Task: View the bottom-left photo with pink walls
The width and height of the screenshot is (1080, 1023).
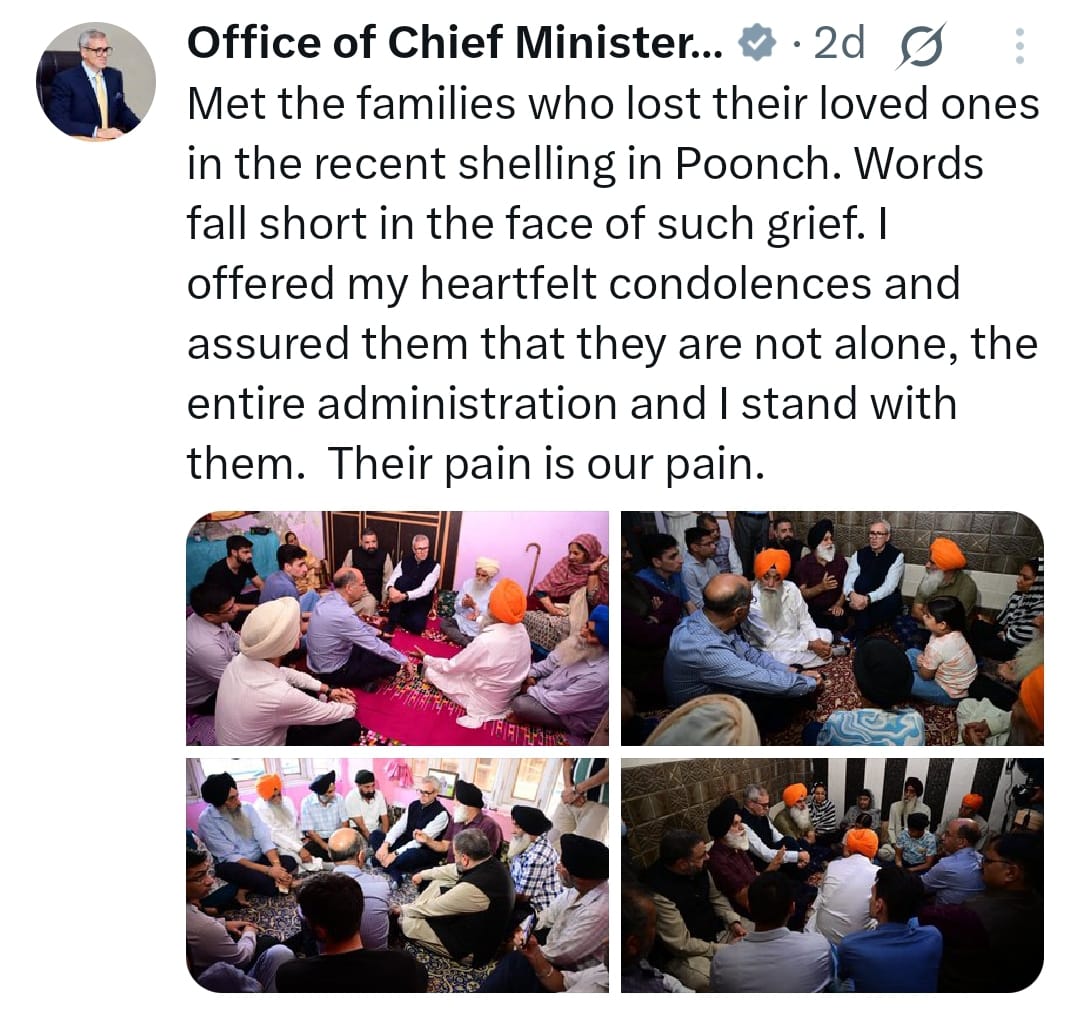Action: tap(397, 875)
